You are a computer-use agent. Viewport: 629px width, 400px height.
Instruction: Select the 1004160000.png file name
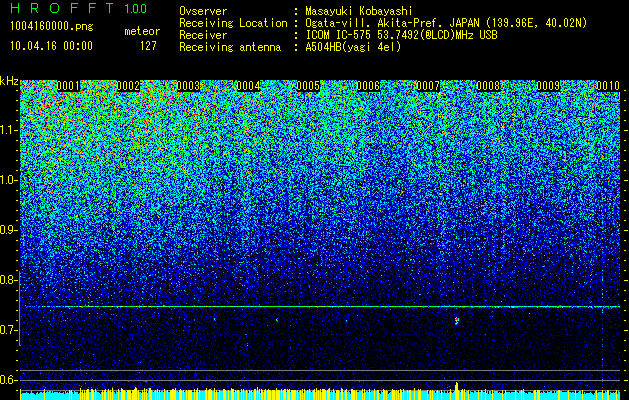click(52, 27)
